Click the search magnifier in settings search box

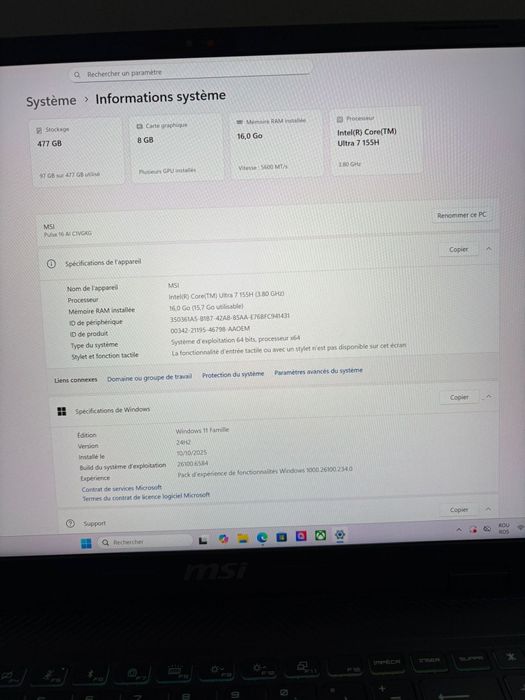(77, 75)
